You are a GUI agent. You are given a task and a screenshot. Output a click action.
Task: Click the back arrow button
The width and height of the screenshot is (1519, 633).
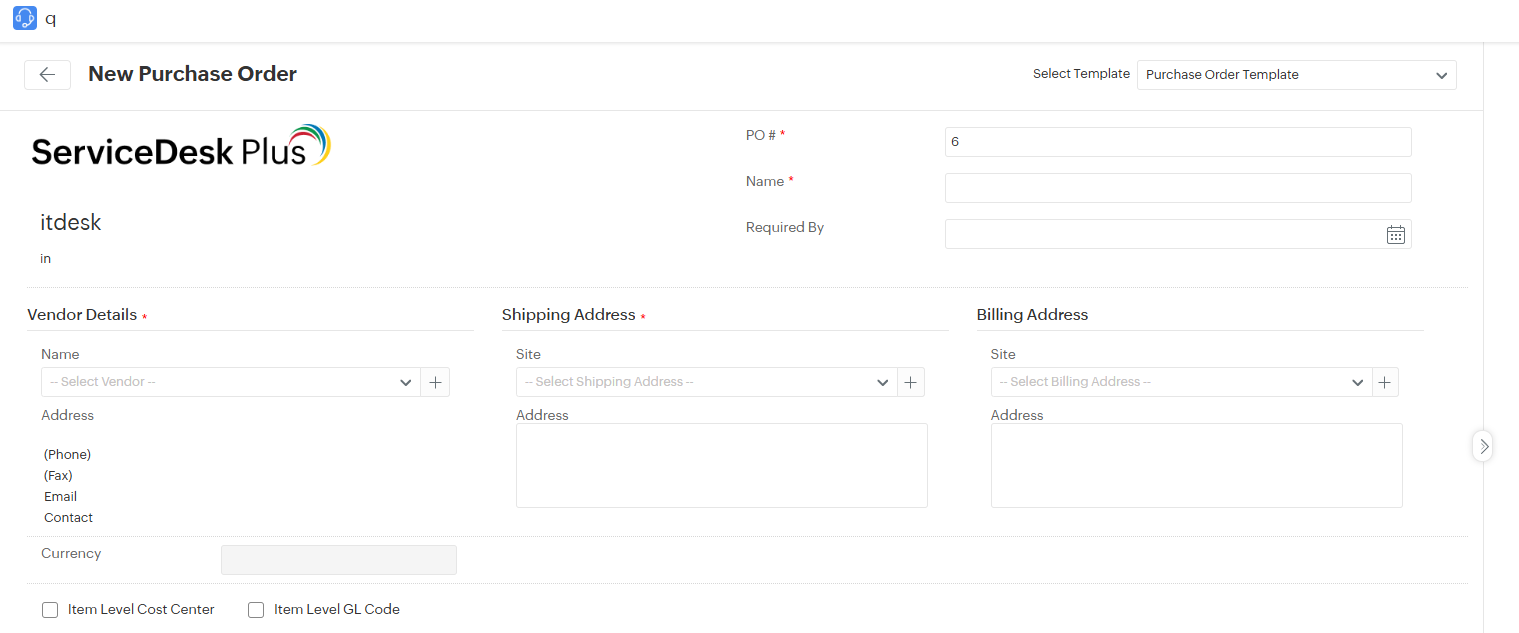tap(47, 75)
